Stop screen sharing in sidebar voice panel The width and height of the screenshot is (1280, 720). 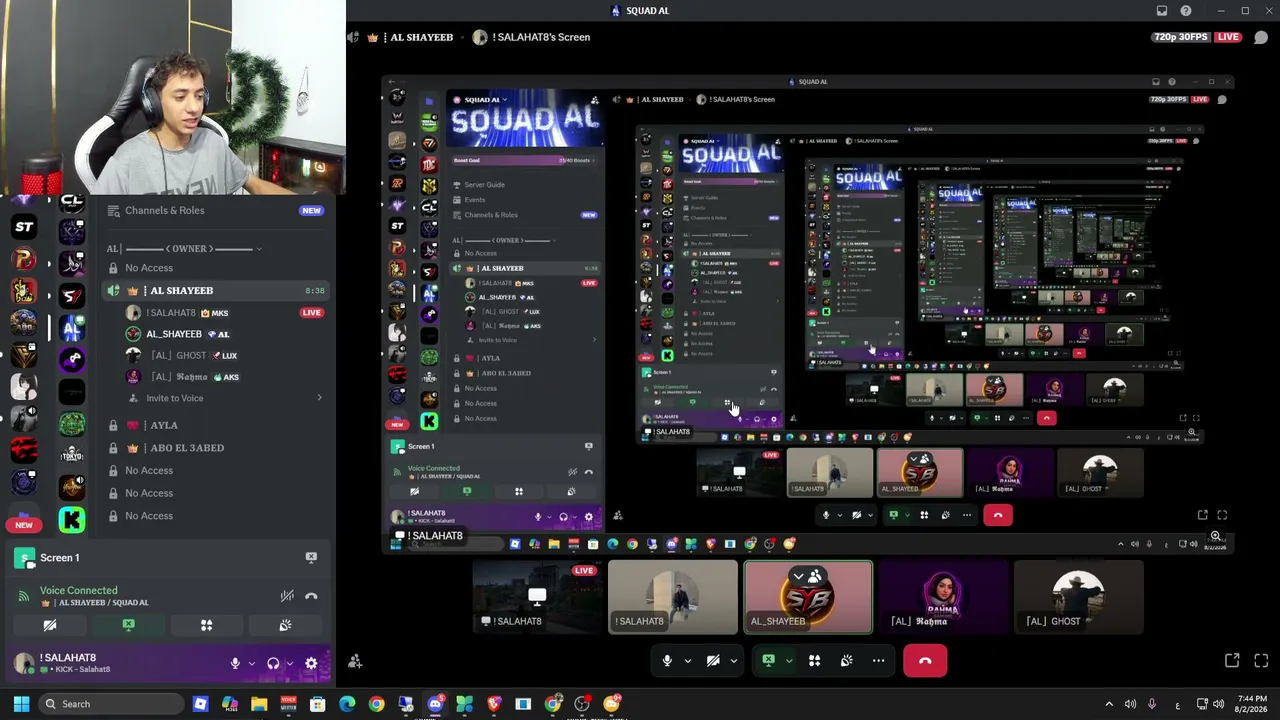[x=128, y=625]
